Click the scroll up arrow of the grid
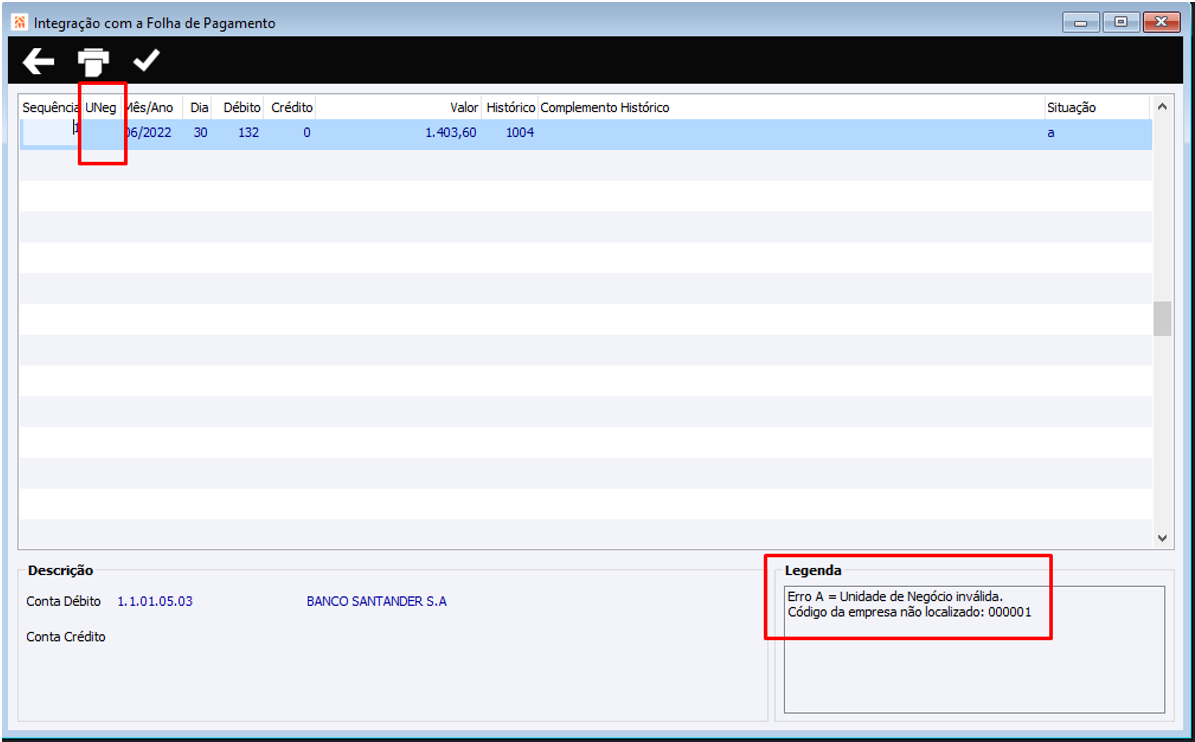This screenshot has width=1195, height=742. [x=1161, y=107]
